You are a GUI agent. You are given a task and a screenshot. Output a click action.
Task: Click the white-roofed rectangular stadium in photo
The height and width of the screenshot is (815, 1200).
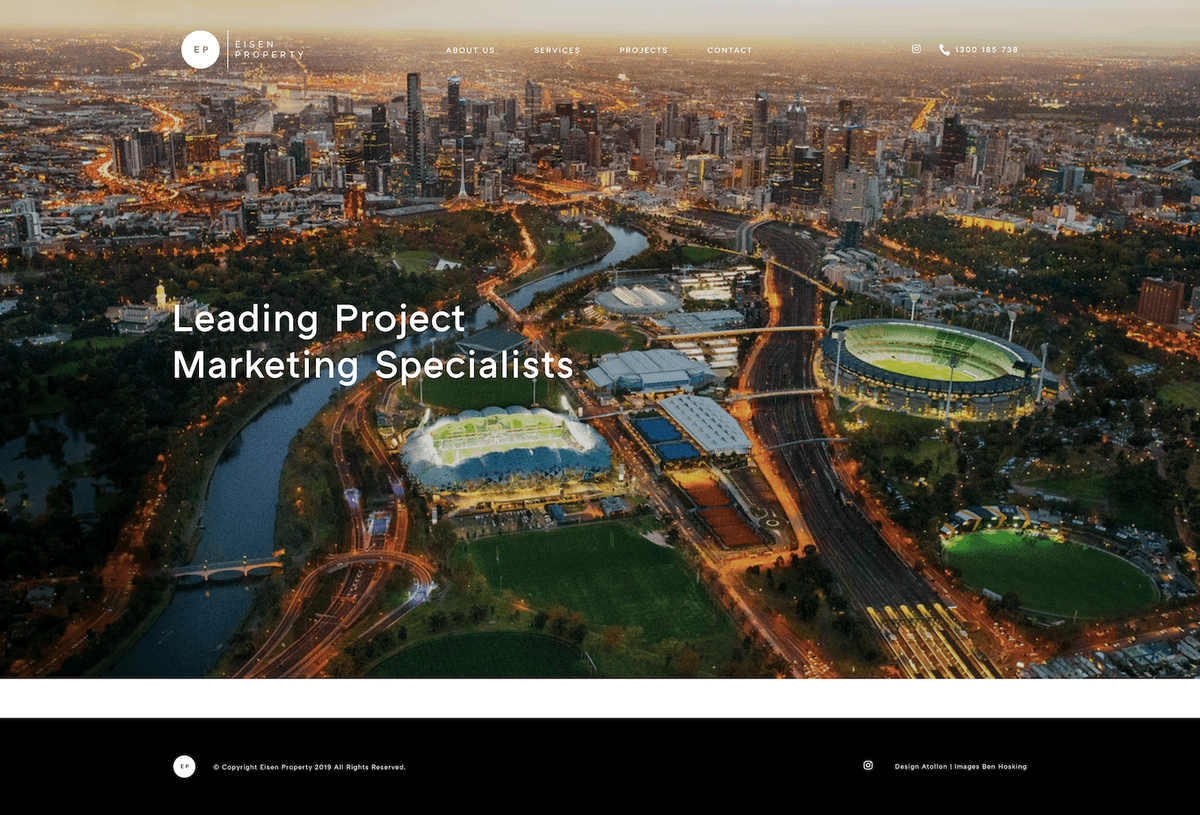[x=506, y=448]
